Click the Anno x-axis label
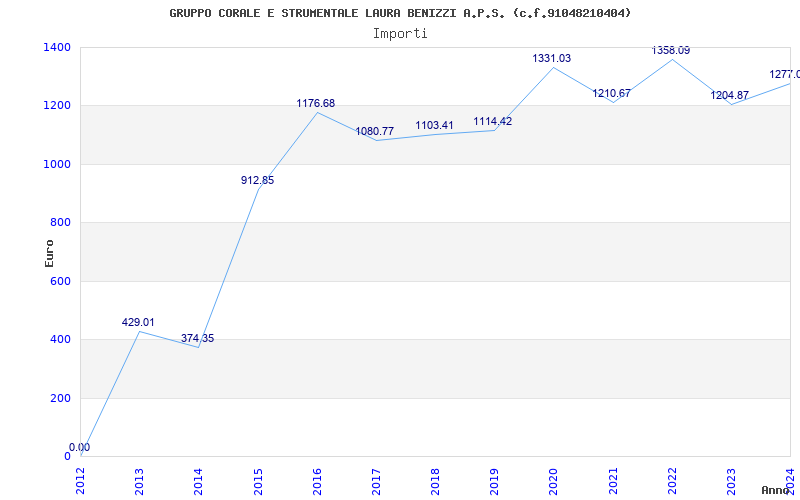The image size is (800, 500). click(x=776, y=490)
